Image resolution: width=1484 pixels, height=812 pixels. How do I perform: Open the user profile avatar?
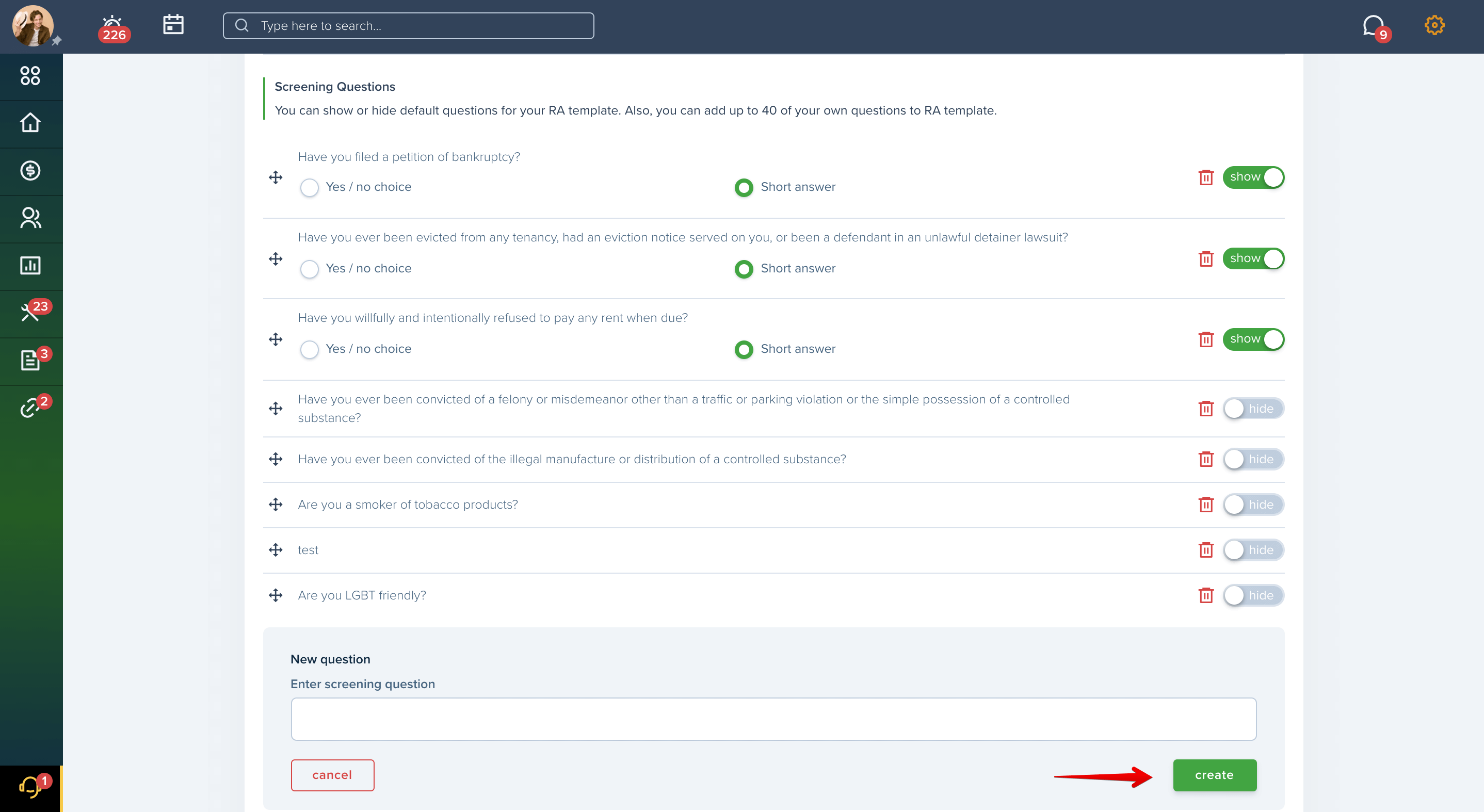click(33, 26)
